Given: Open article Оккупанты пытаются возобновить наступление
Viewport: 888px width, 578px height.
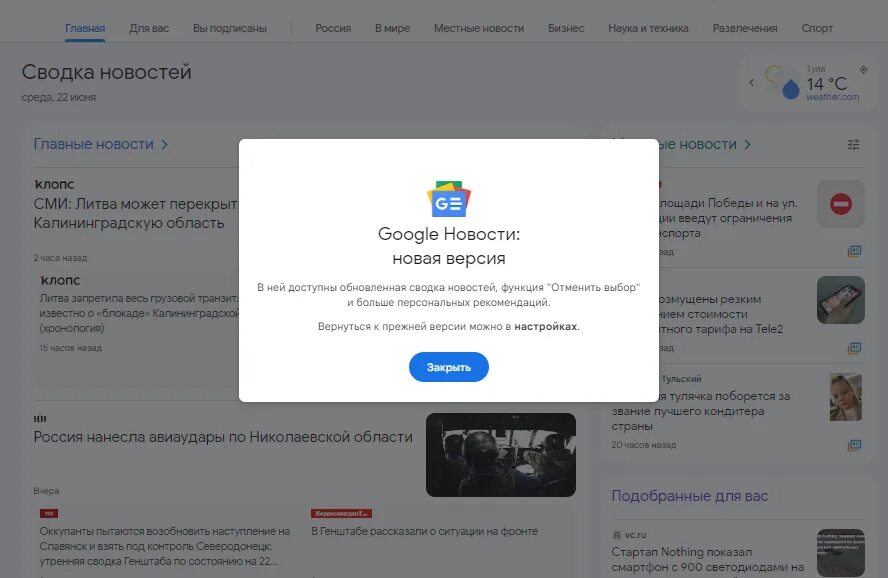Looking at the screenshot, I should click(165, 546).
